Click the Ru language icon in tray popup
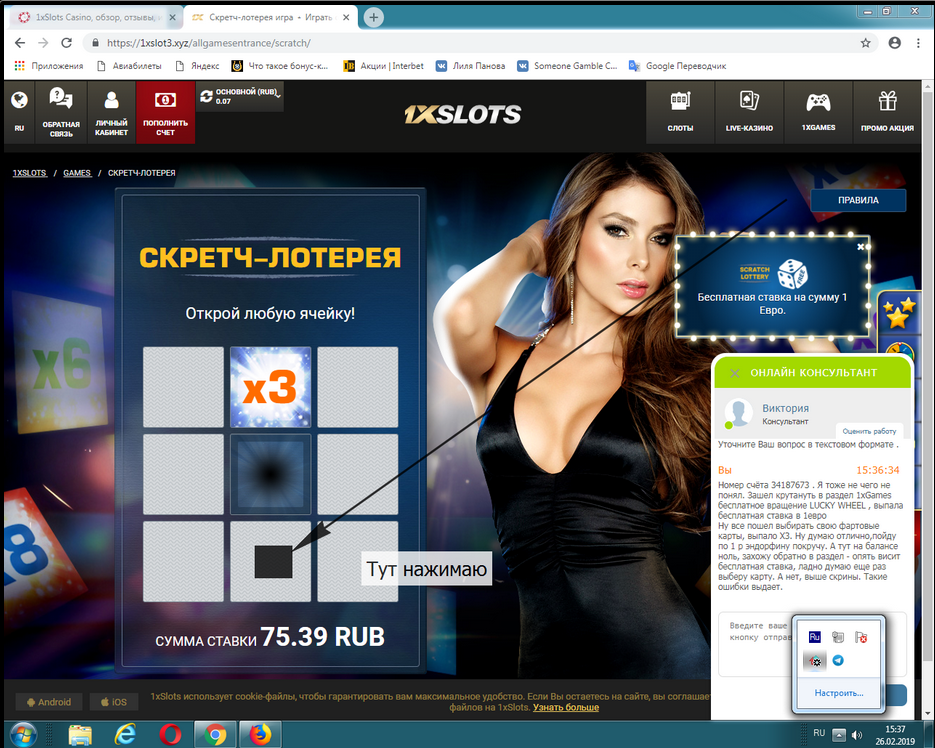 click(815, 637)
